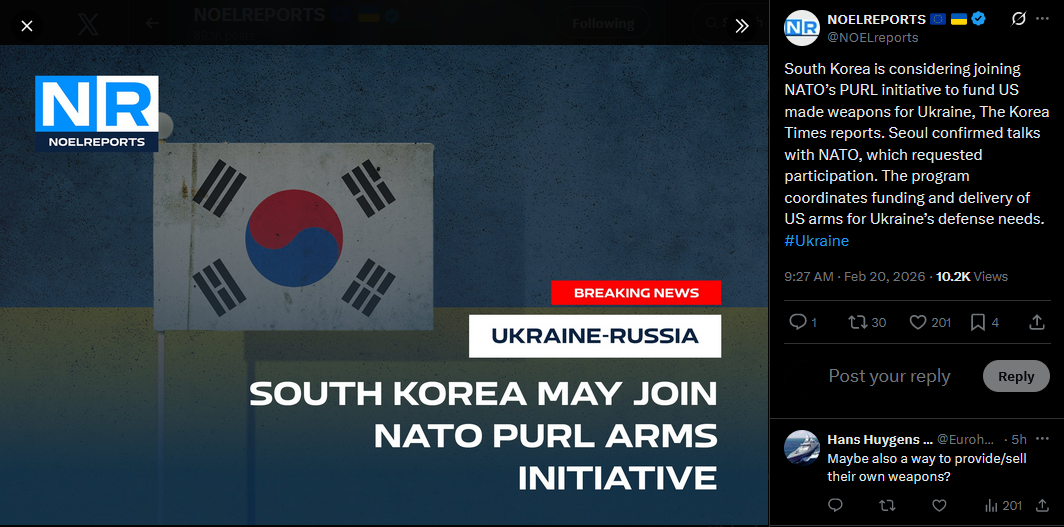
Task: Open the Grok circle-slash icon
Action: pyautogui.click(x=1018, y=19)
